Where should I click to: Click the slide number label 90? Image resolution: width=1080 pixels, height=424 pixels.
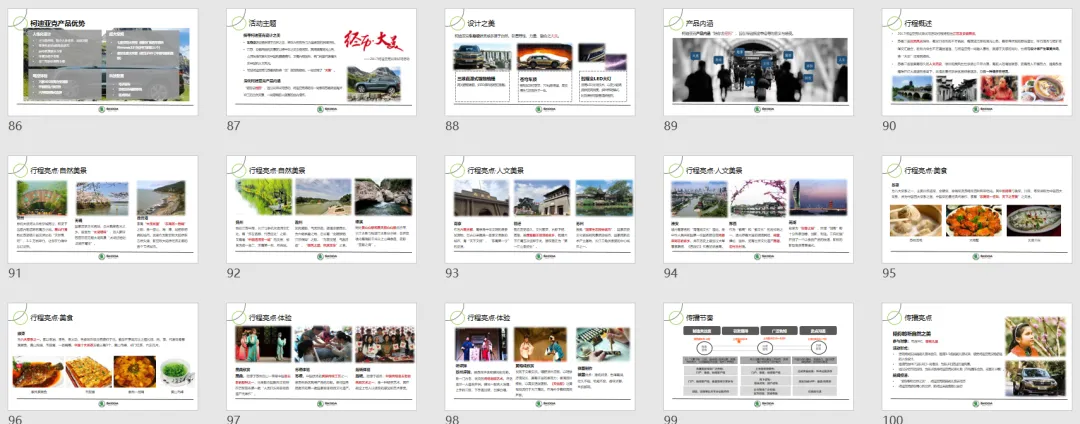click(890, 126)
